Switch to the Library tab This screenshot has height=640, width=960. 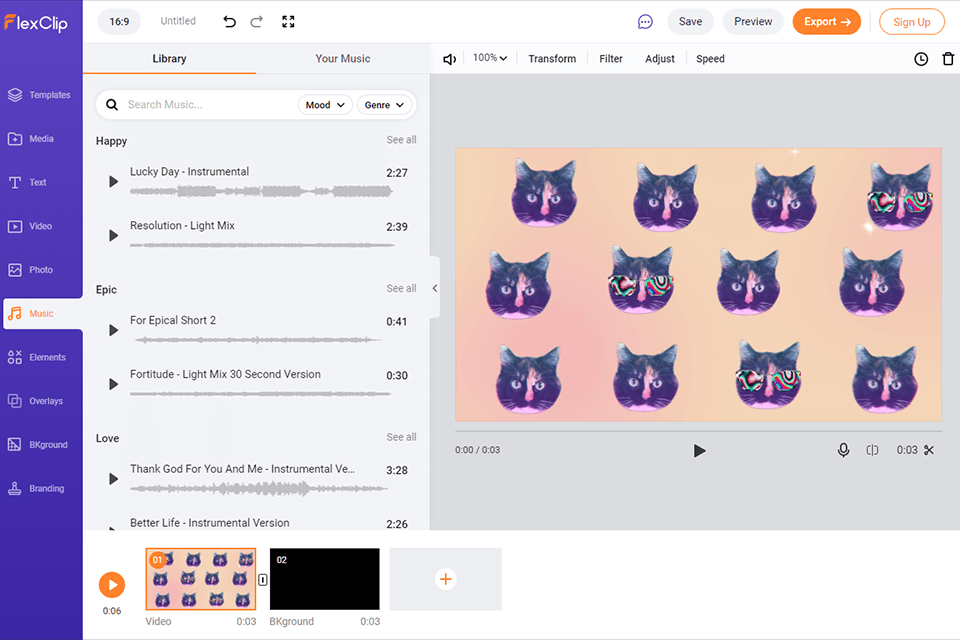coord(170,59)
